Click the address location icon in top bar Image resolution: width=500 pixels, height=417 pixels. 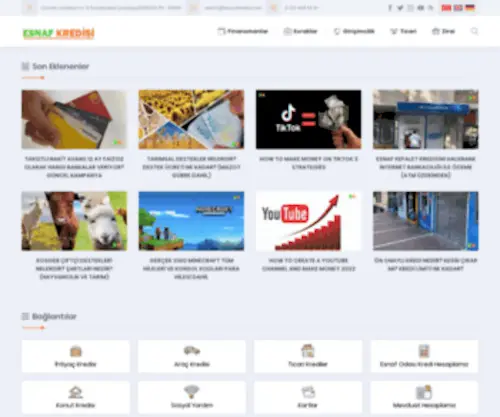(x=29, y=8)
